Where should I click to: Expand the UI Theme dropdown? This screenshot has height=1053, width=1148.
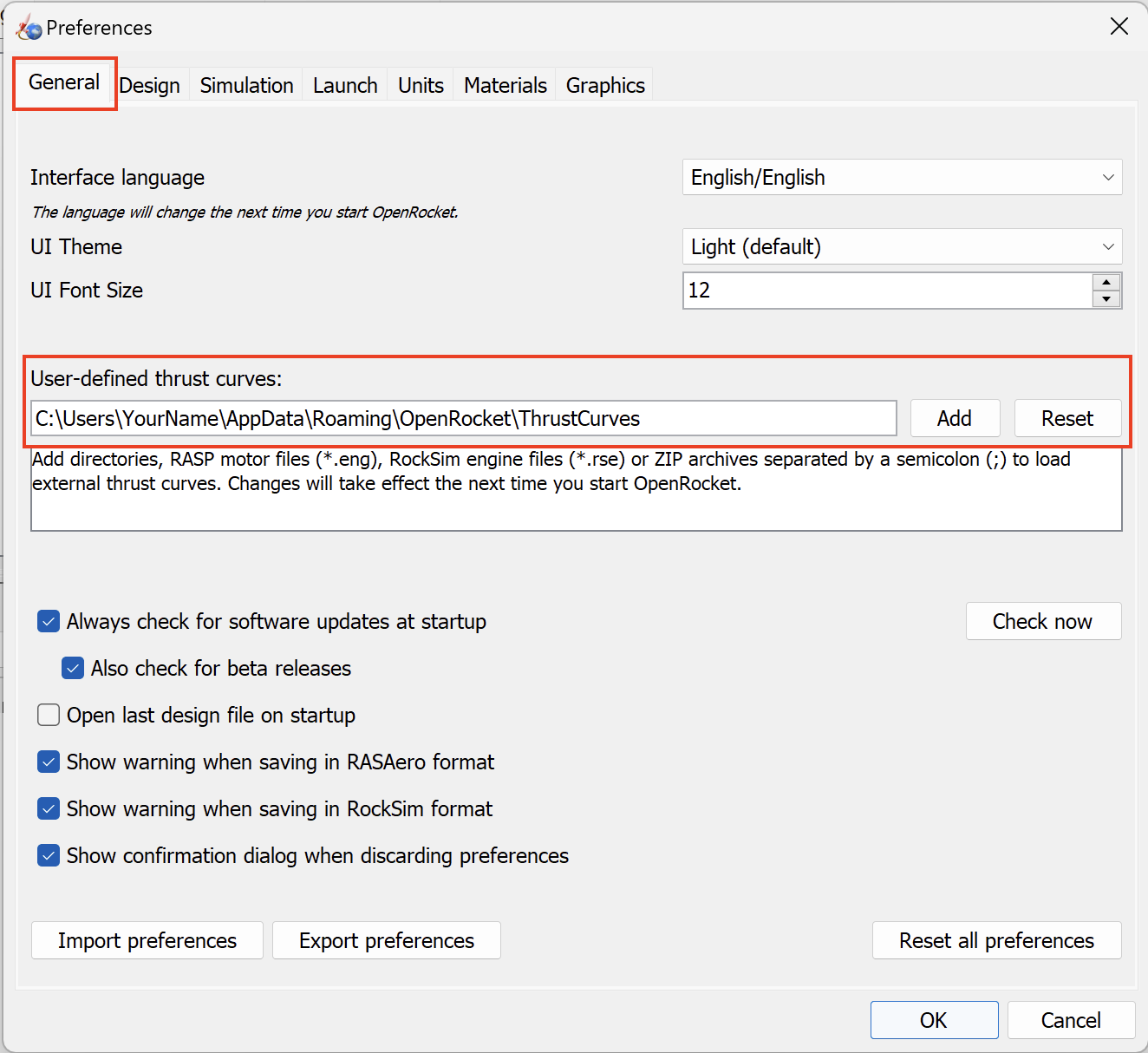pos(902,247)
